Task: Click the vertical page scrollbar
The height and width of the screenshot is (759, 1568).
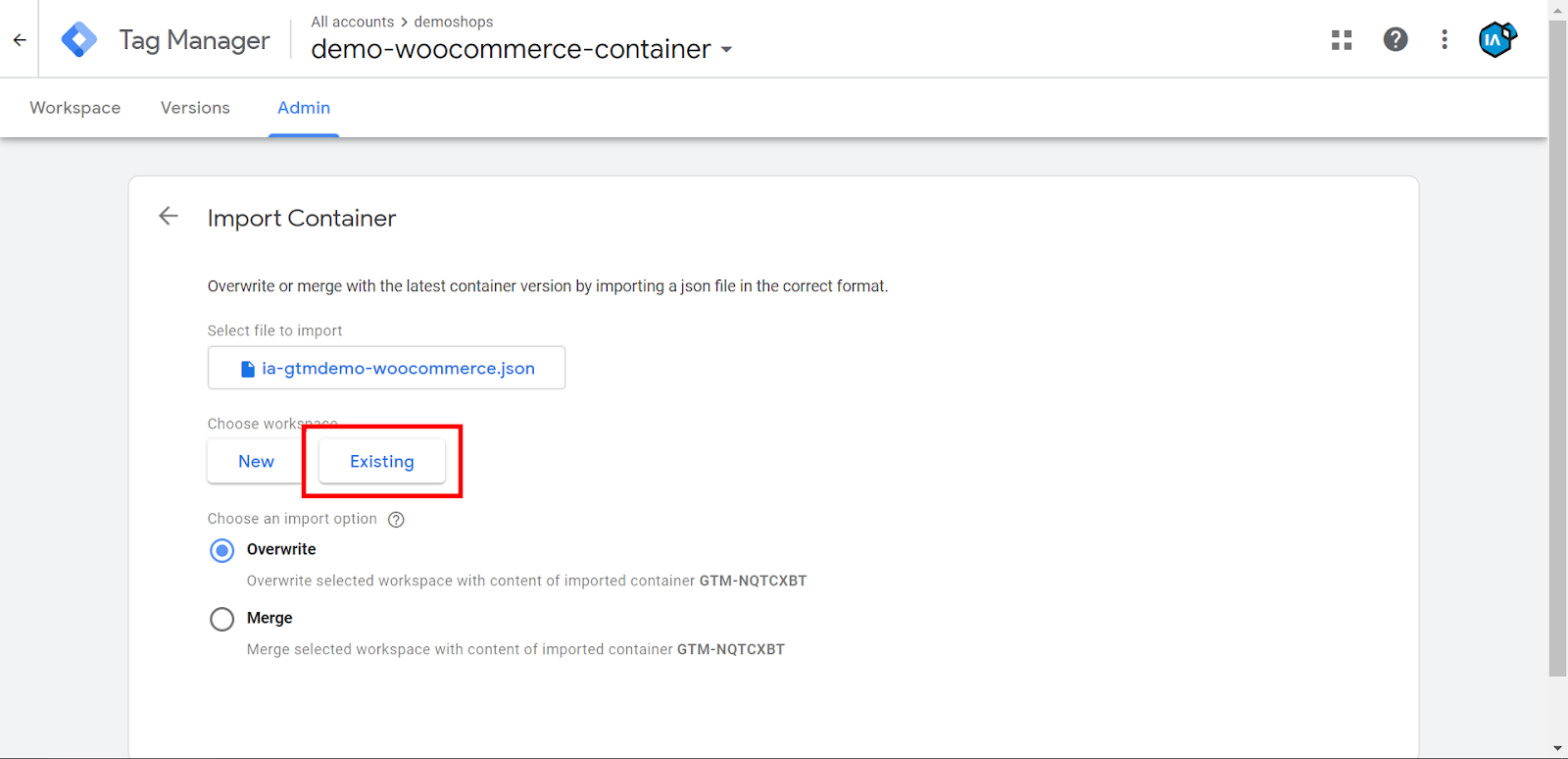Action: click(1557, 343)
